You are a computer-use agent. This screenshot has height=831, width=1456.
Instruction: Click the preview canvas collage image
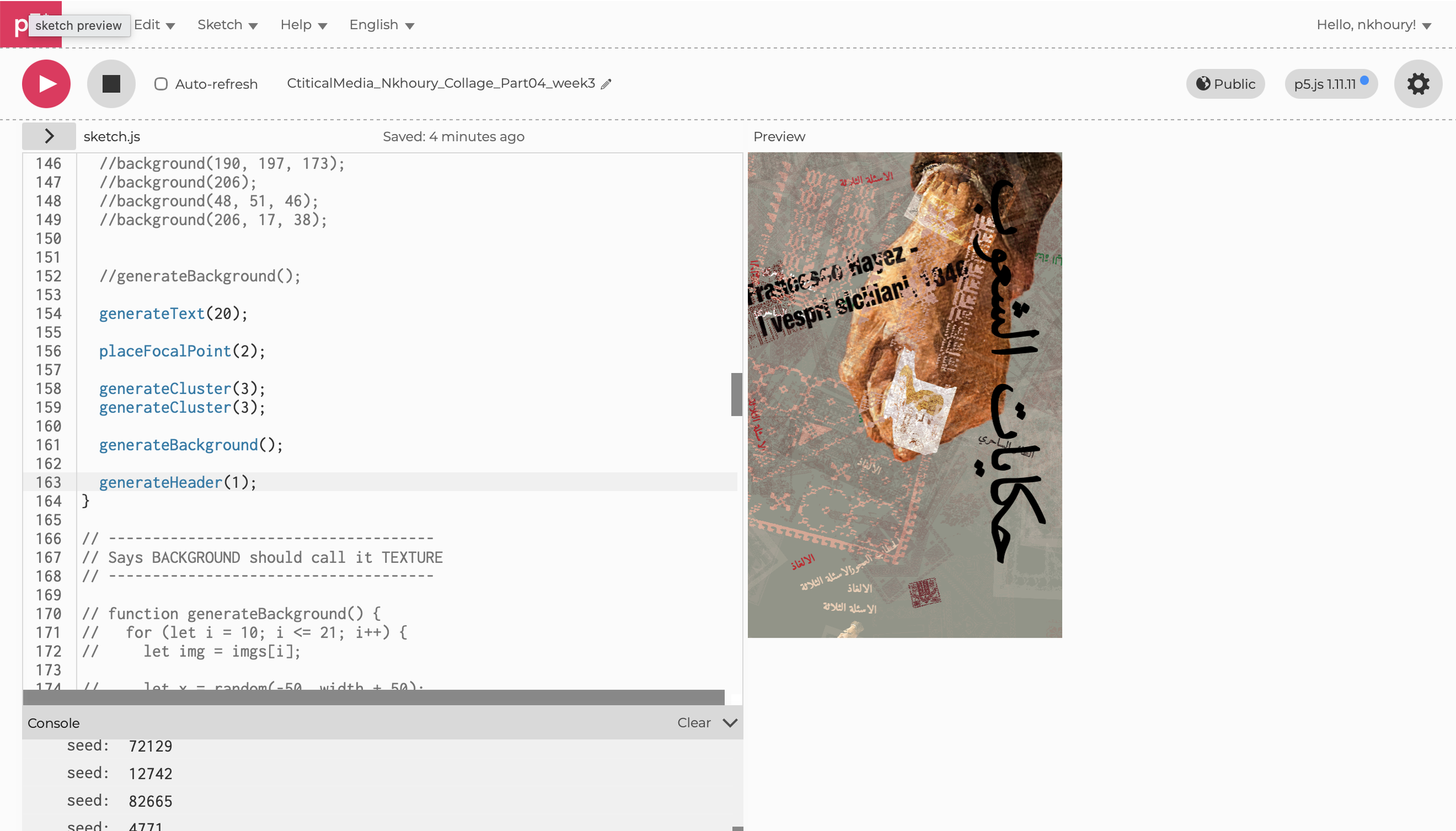[x=904, y=395]
